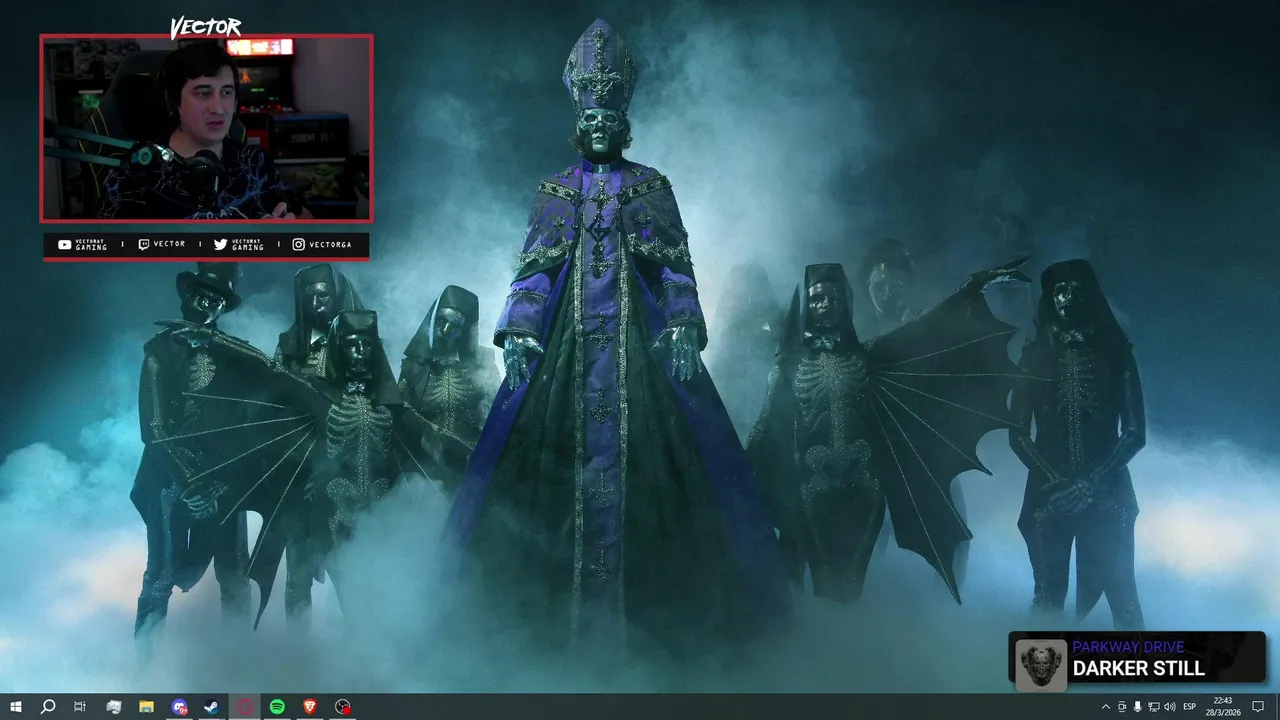Image resolution: width=1280 pixels, height=720 pixels.
Task: Open the purple app with 9+ badge
Action: click(179, 707)
